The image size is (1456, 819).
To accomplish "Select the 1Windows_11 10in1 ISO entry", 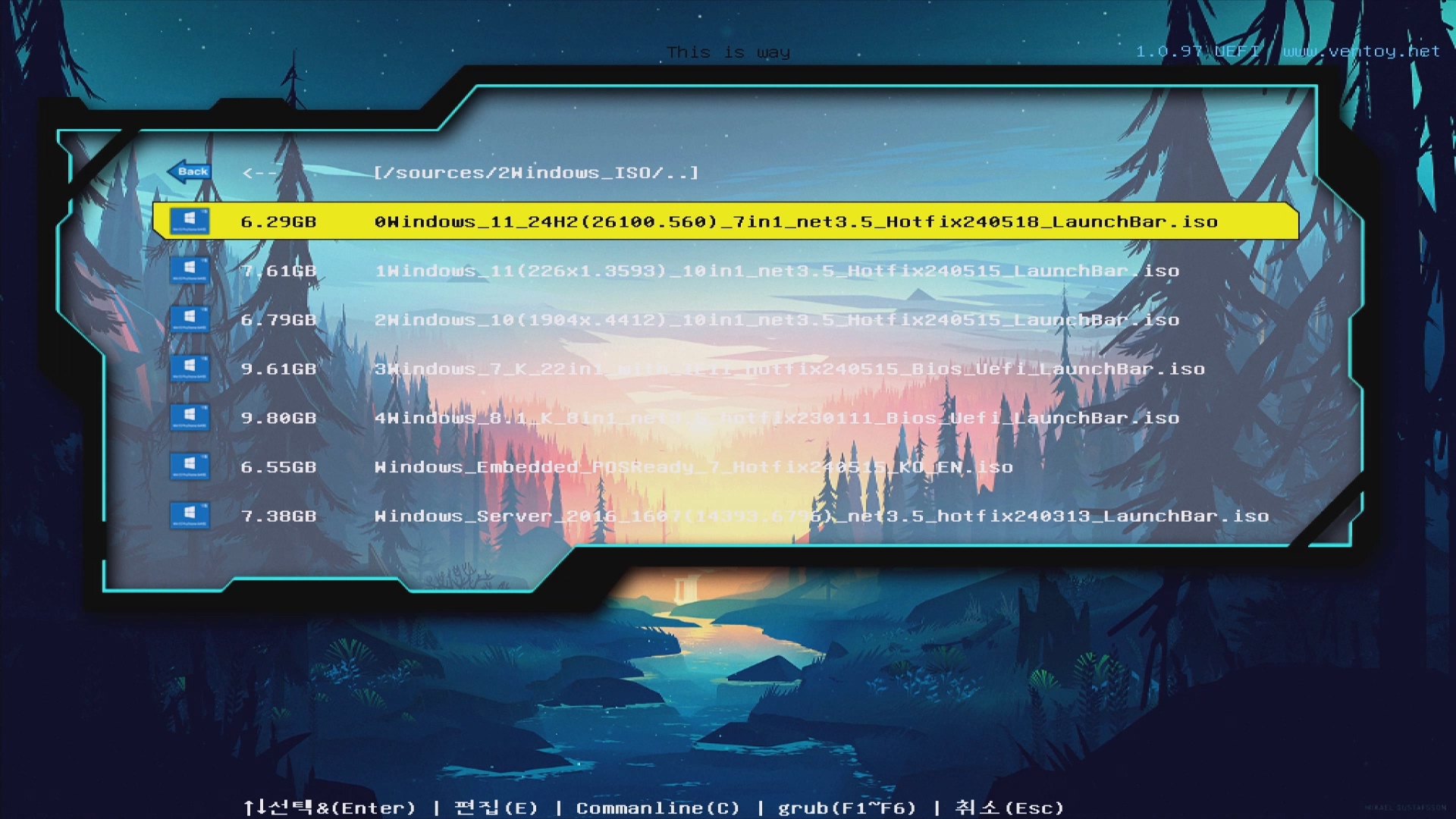I will [x=777, y=271].
